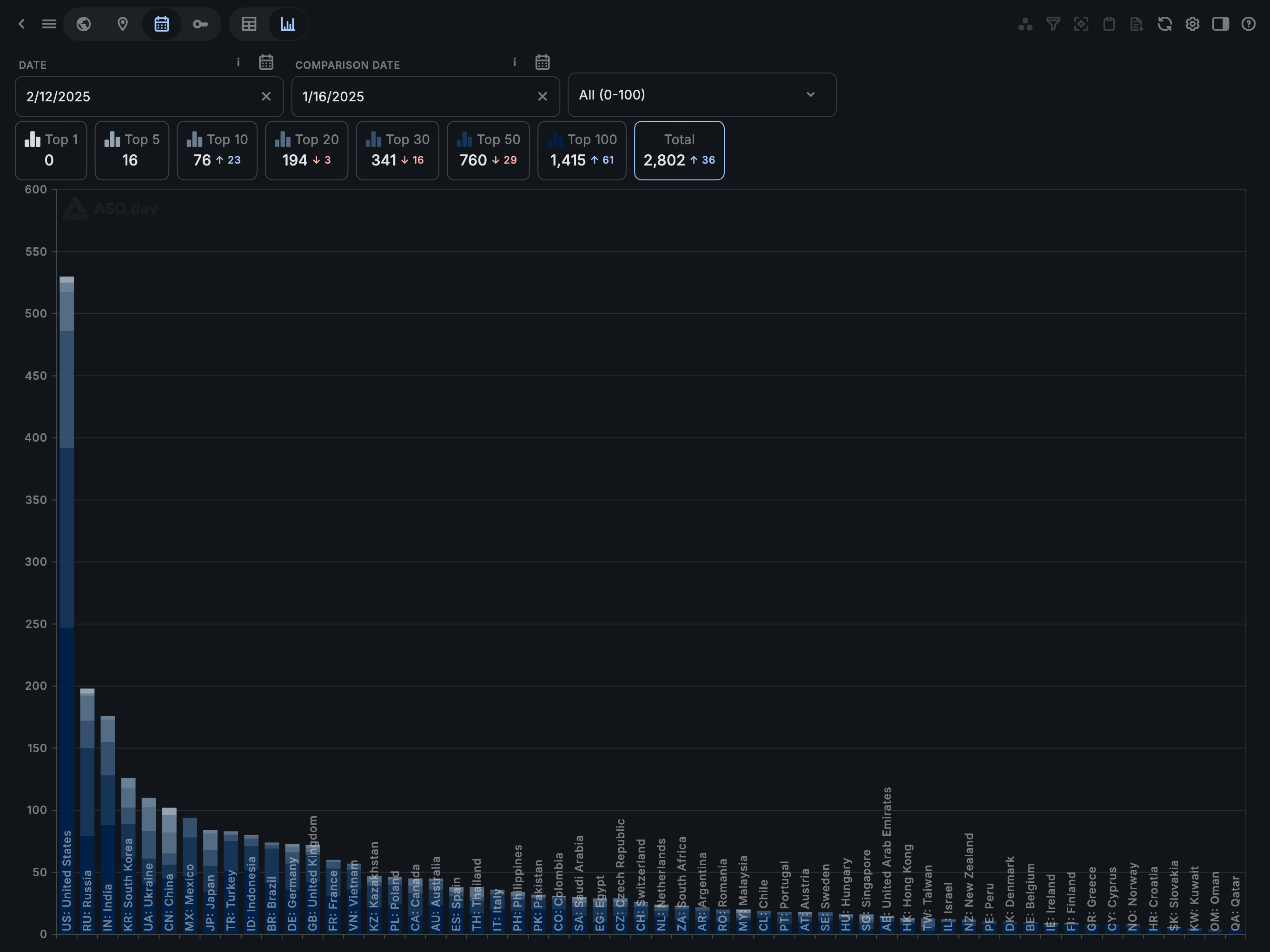
Task: Open calendar picker for Date field
Action: tap(266, 62)
